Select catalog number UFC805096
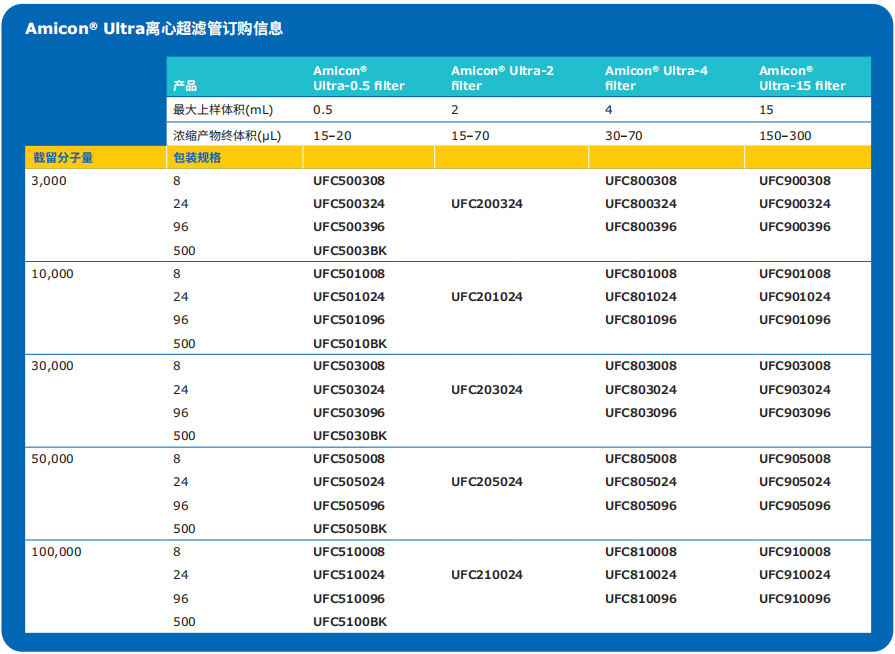The width and height of the screenshot is (895, 654). [641, 506]
